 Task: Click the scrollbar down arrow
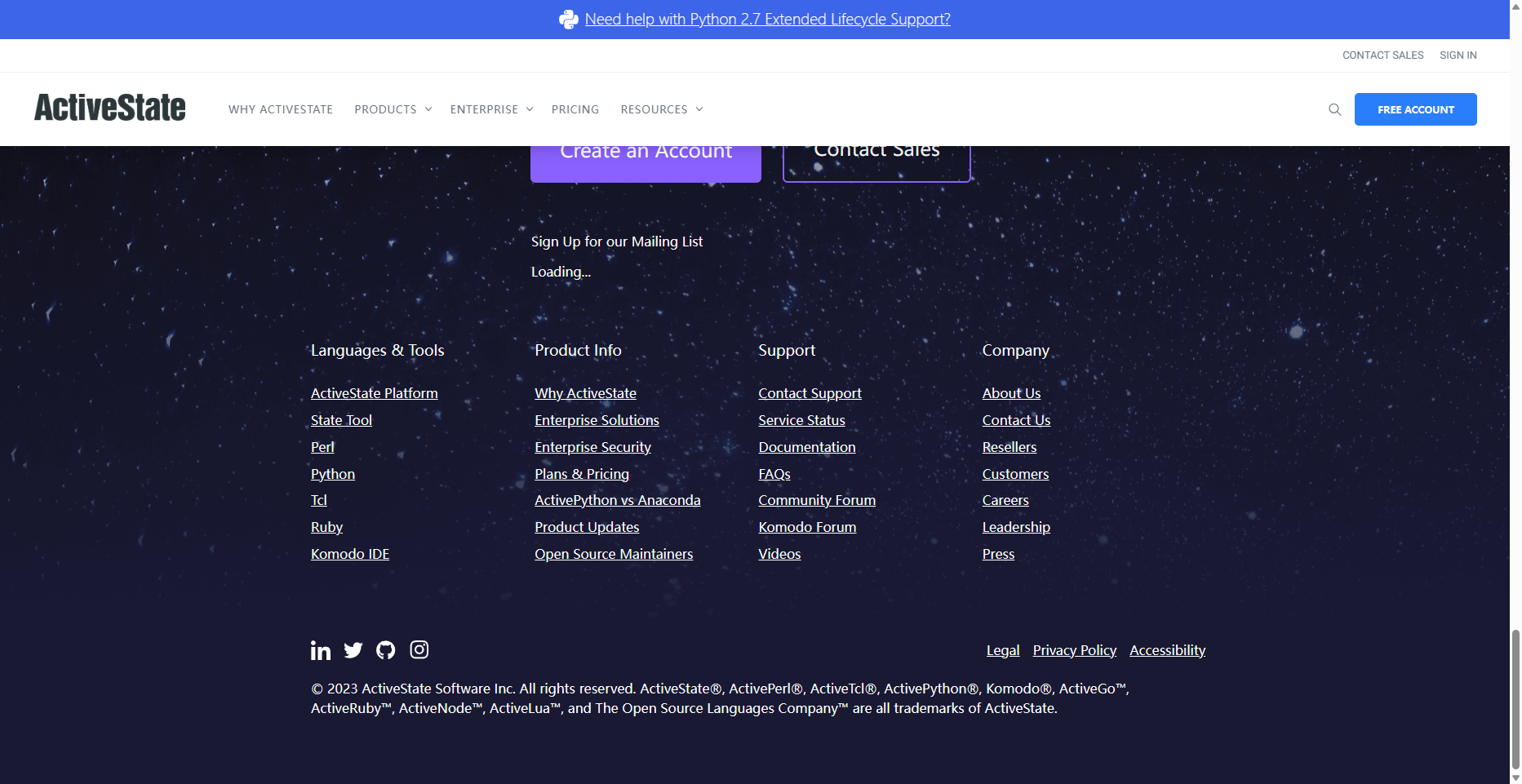click(x=1515, y=777)
